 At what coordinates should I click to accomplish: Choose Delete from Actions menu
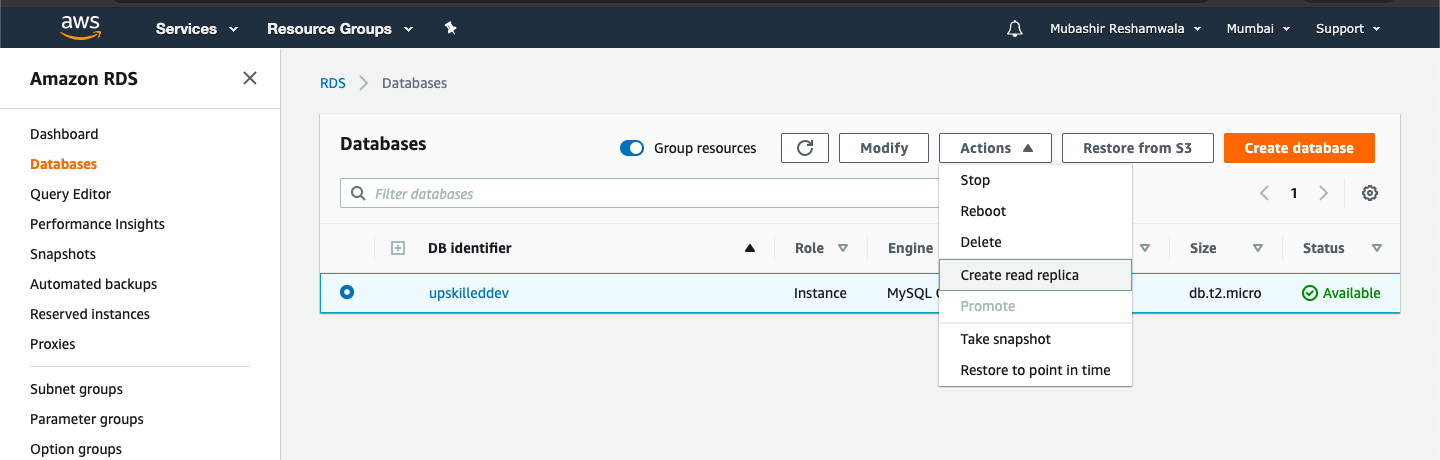coord(1035,242)
